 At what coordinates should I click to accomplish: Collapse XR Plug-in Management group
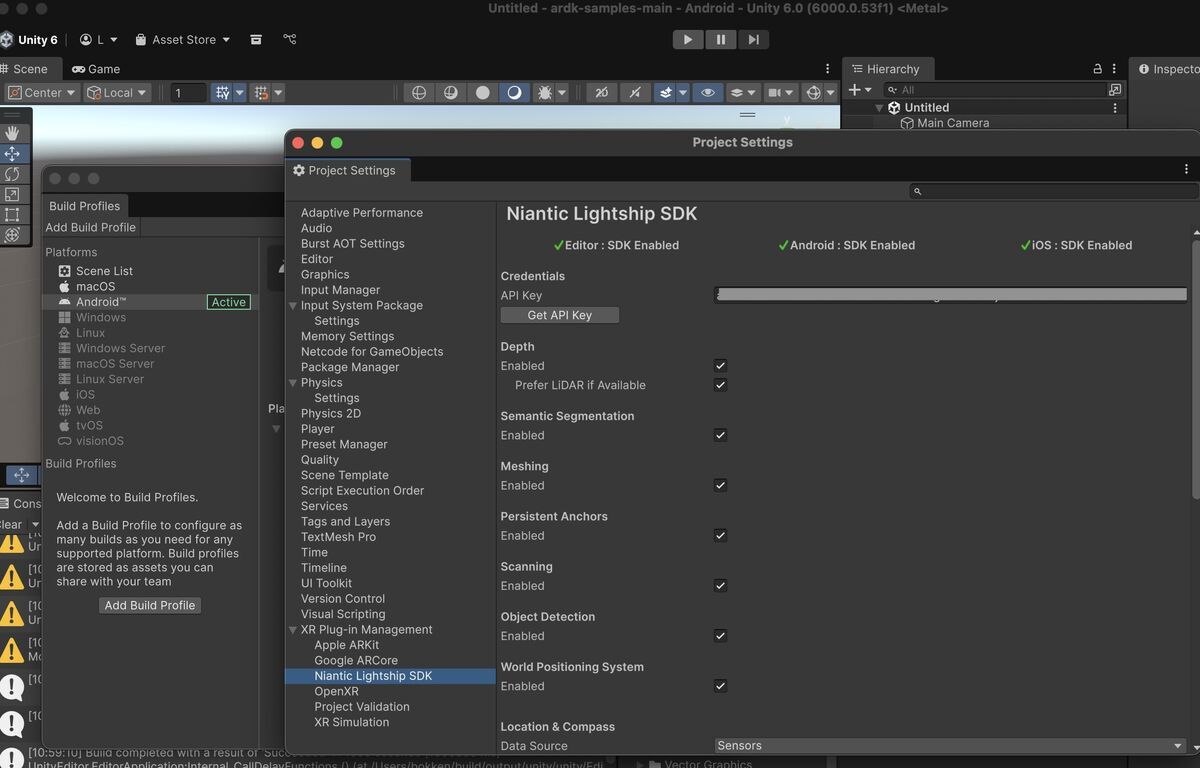(293, 630)
